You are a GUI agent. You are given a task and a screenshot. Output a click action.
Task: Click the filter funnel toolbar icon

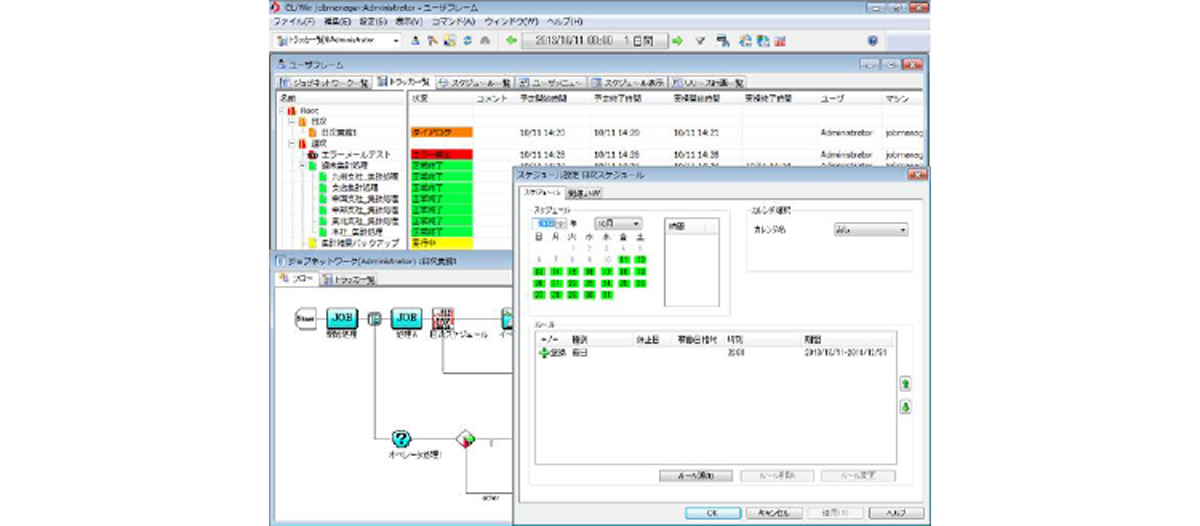[x=700, y=41]
